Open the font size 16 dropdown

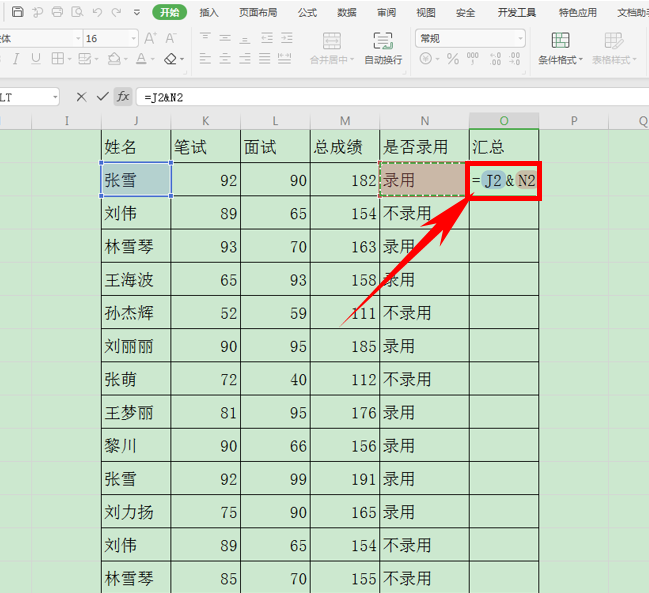(x=134, y=38)
